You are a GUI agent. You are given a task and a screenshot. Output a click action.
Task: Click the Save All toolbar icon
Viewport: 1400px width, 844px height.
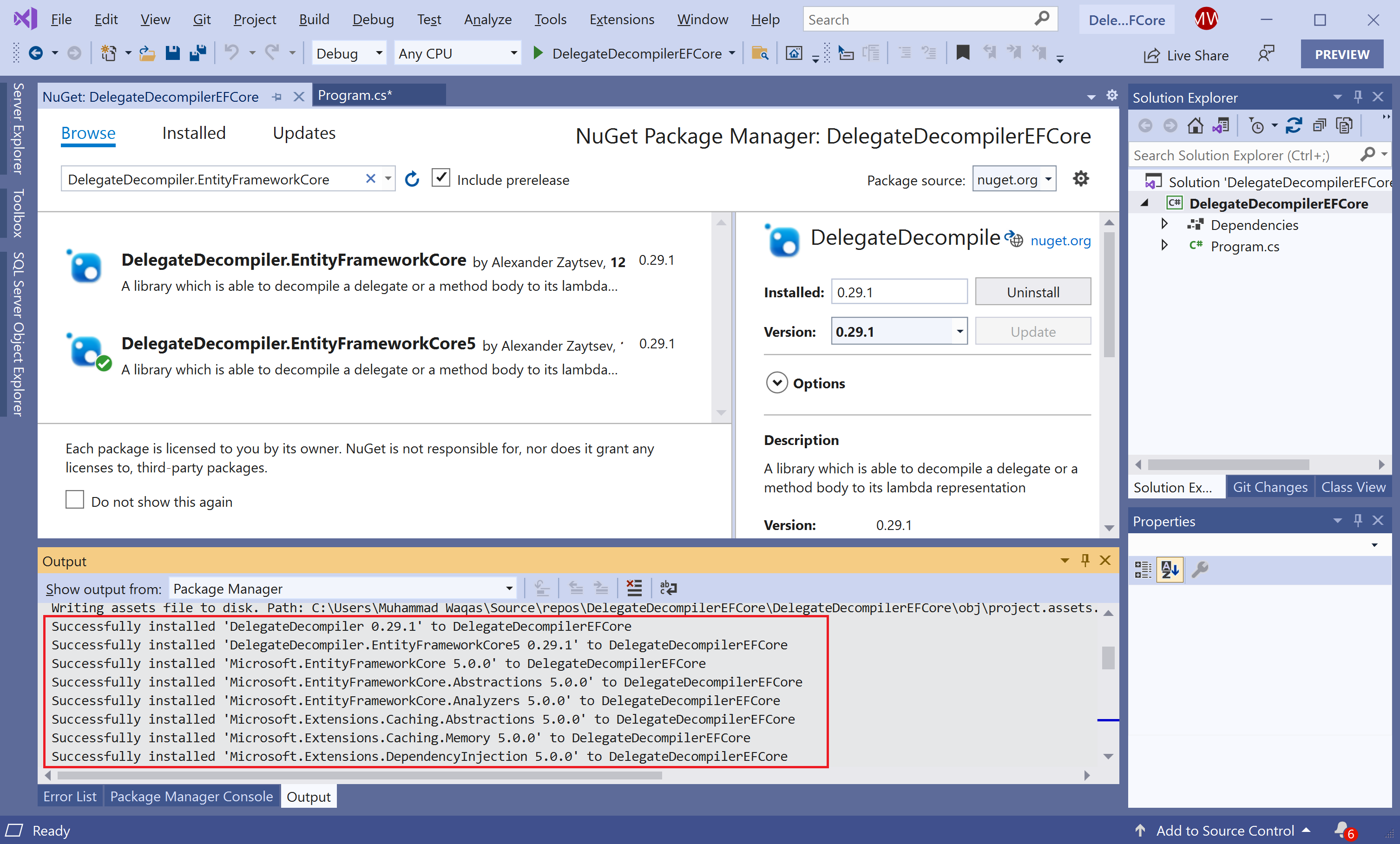click(x=198, y=53)
